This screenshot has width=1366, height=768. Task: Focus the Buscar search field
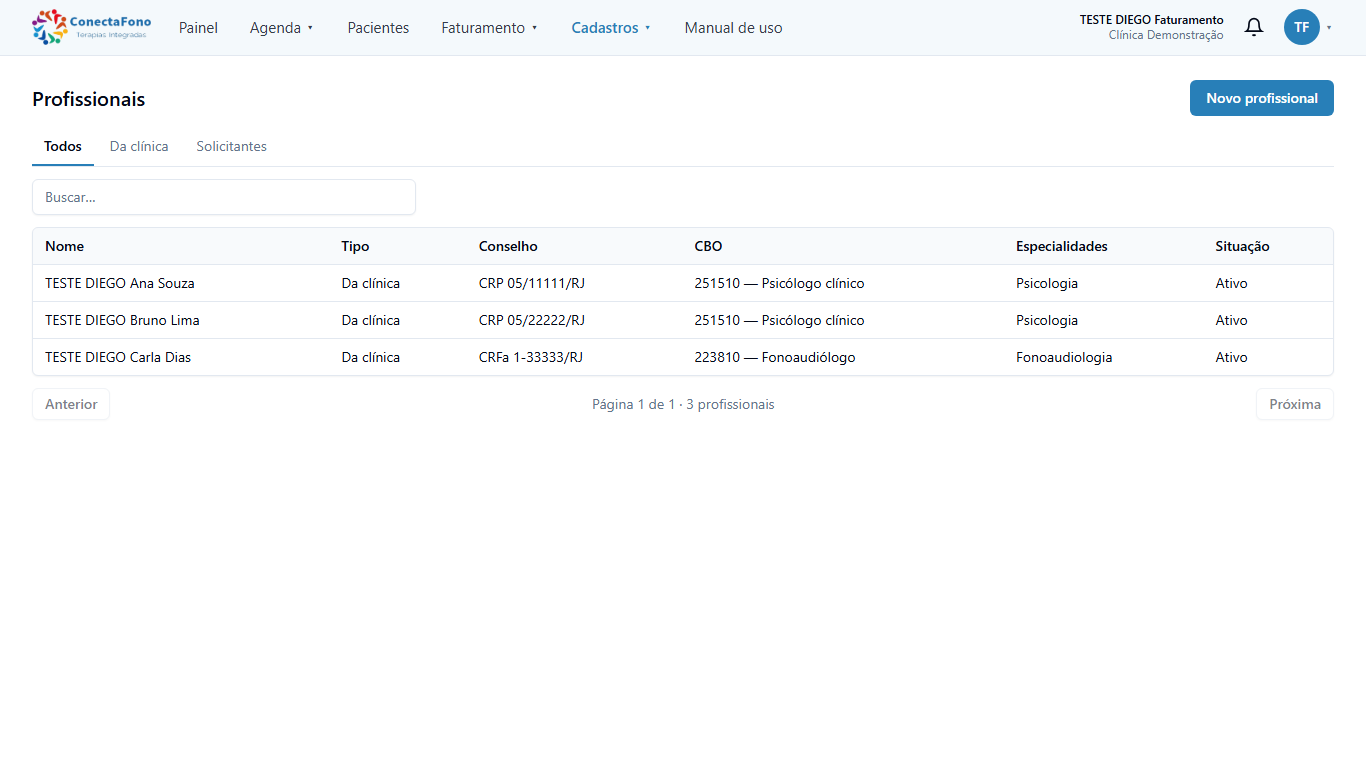coord(224,197)
